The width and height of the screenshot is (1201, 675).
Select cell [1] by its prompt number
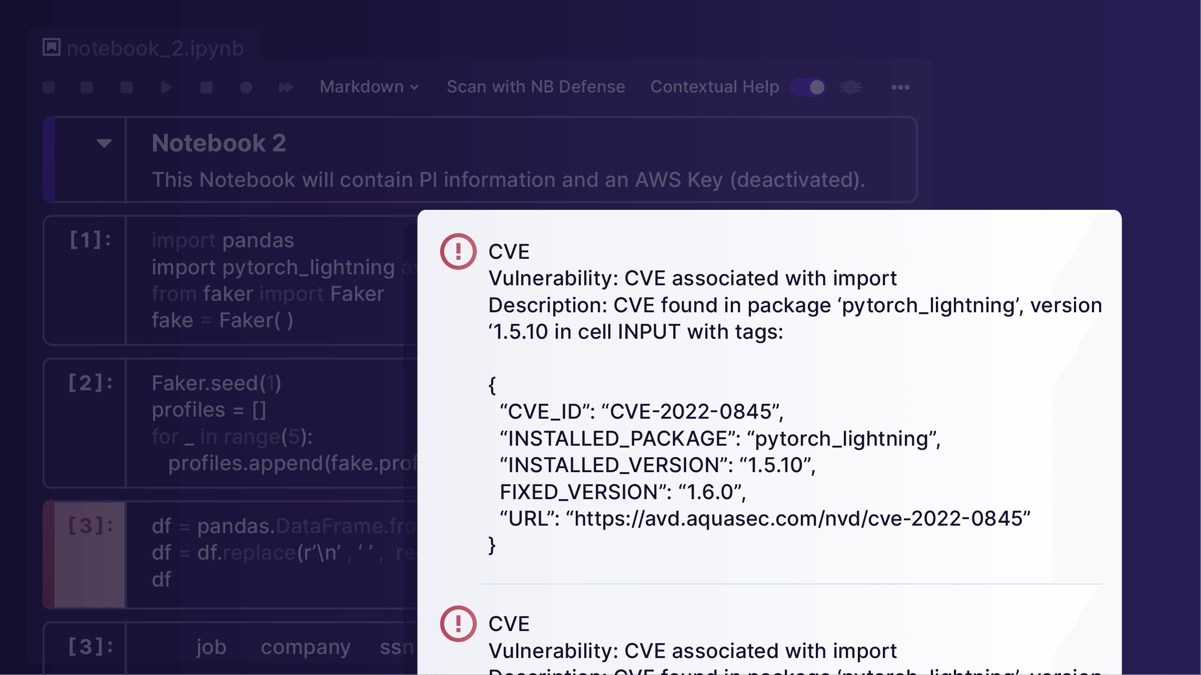pos(90,240)
